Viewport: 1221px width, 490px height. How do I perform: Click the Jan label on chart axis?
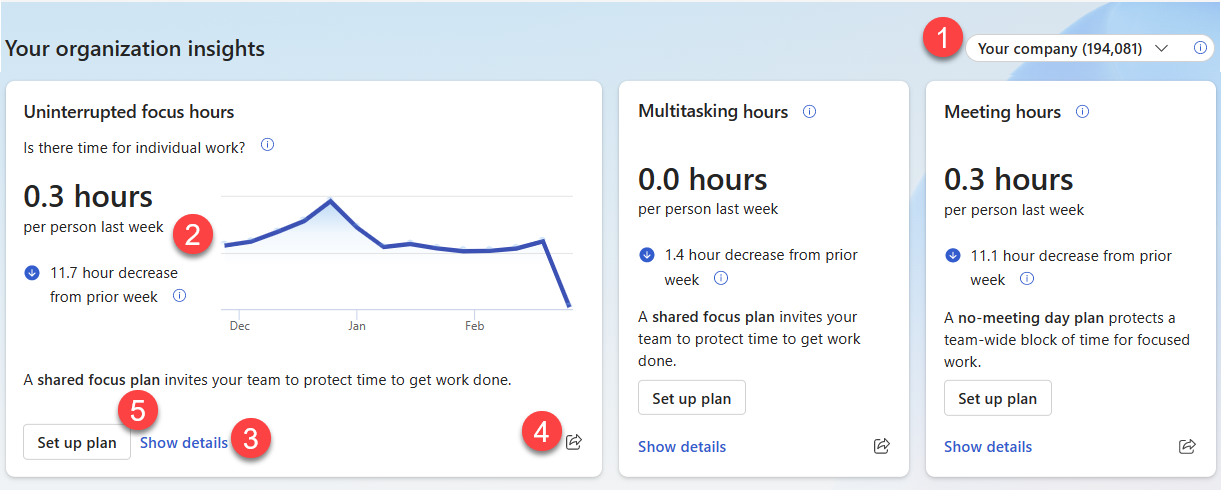357,326
